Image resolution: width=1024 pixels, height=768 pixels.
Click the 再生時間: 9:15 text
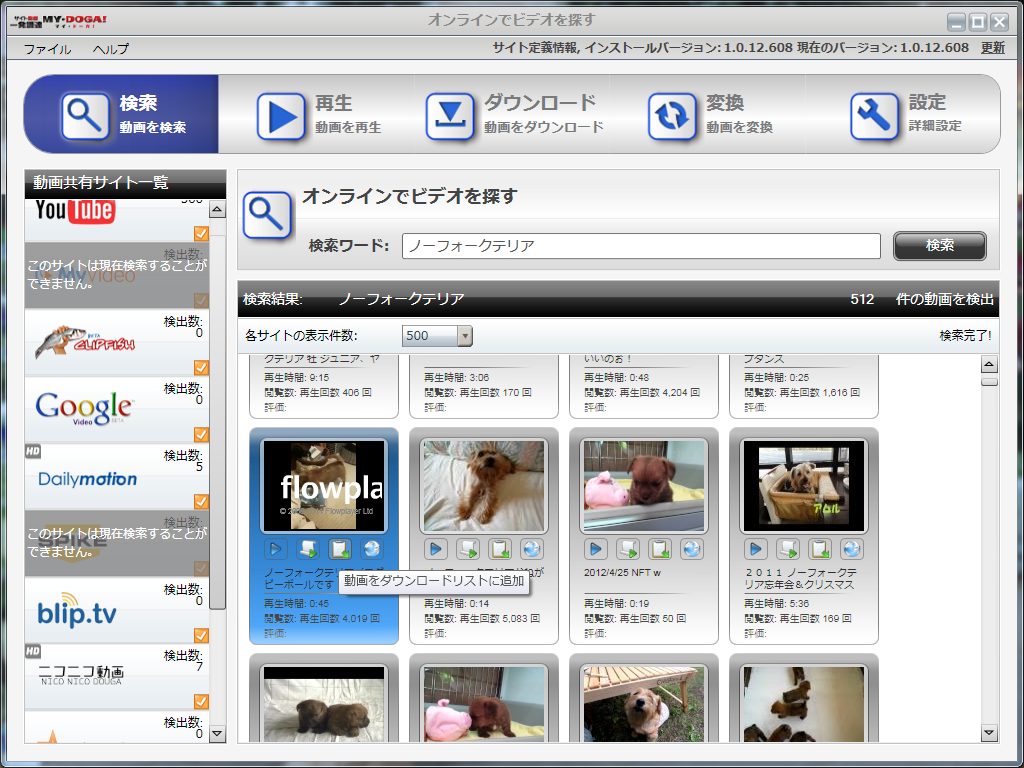(x=296, y=377)
